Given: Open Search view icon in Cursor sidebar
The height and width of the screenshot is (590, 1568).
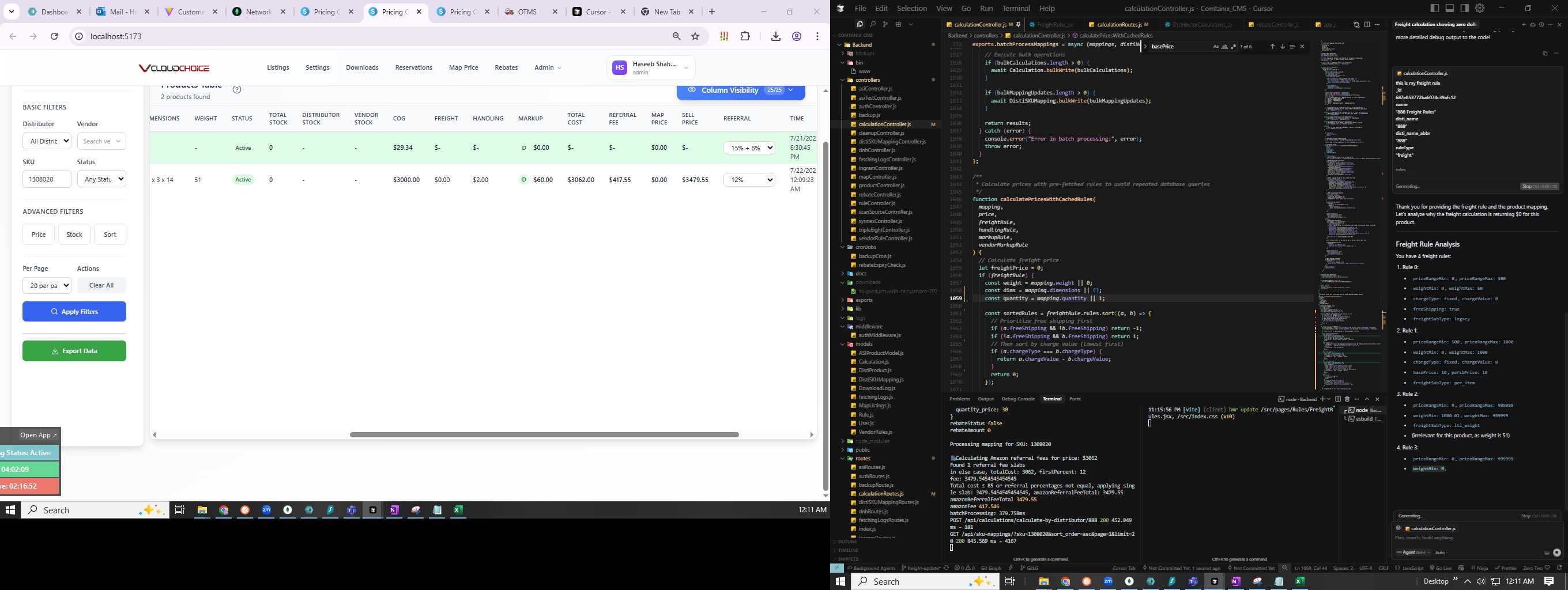Looking at the screenshot, I should (872, 24).
